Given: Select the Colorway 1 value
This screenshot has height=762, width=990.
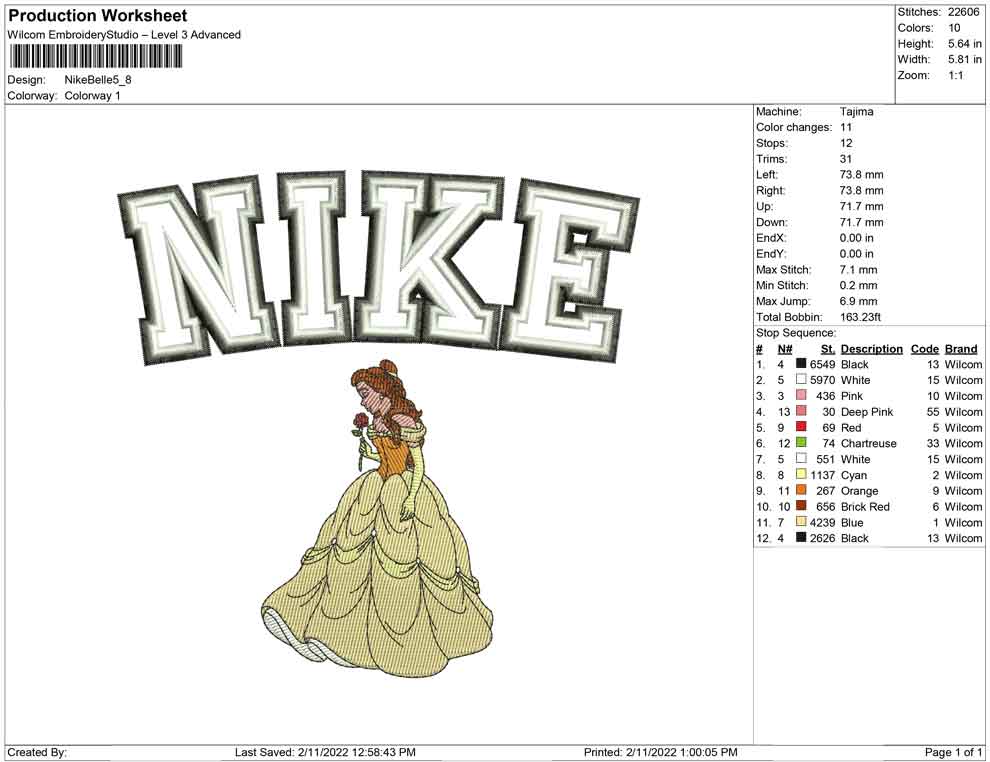Looking at the screenshot, I should 92,96.
